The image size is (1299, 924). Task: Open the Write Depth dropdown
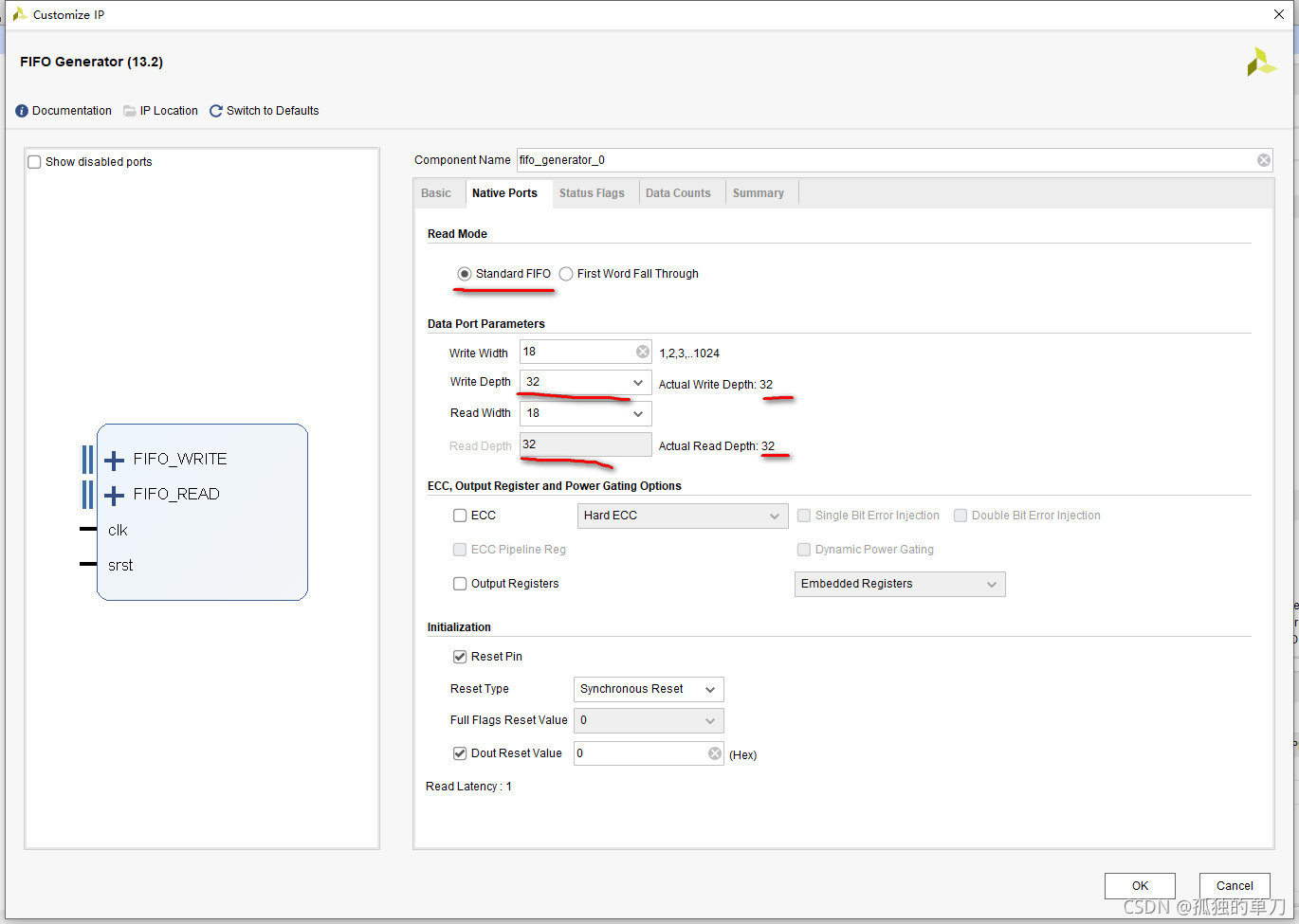tap(637, 383)
